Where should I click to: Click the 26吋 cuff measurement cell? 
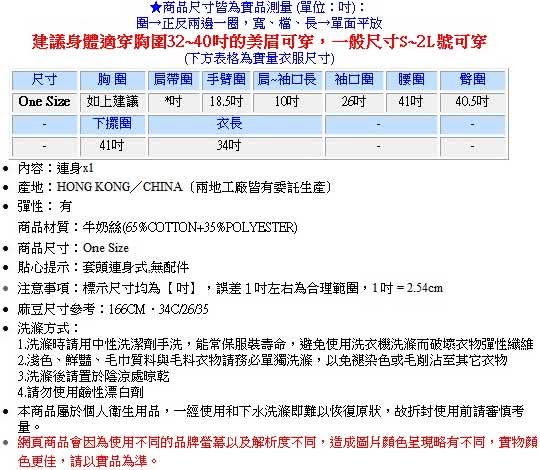tap(354, 102)
